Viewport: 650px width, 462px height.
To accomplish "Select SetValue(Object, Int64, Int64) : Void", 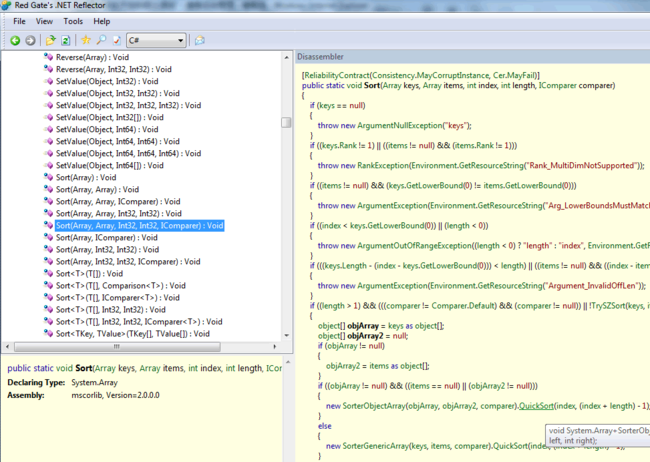I will (x=118, y=141).
